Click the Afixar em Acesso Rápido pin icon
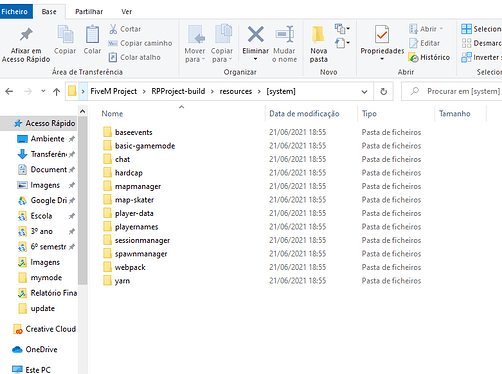This screenshot has width=502, height=374. coord(26,34)
